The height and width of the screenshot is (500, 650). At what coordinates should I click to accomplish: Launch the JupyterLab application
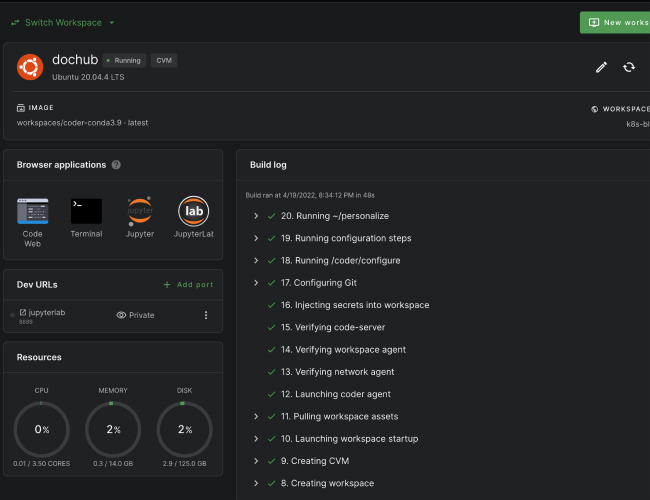point(194,211)
